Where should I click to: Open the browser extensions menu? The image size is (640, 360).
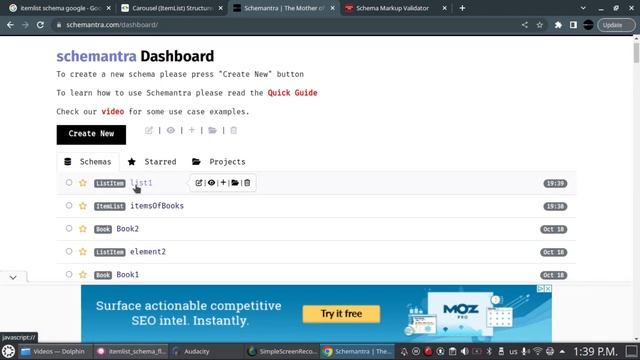click(x=558, y=25)
